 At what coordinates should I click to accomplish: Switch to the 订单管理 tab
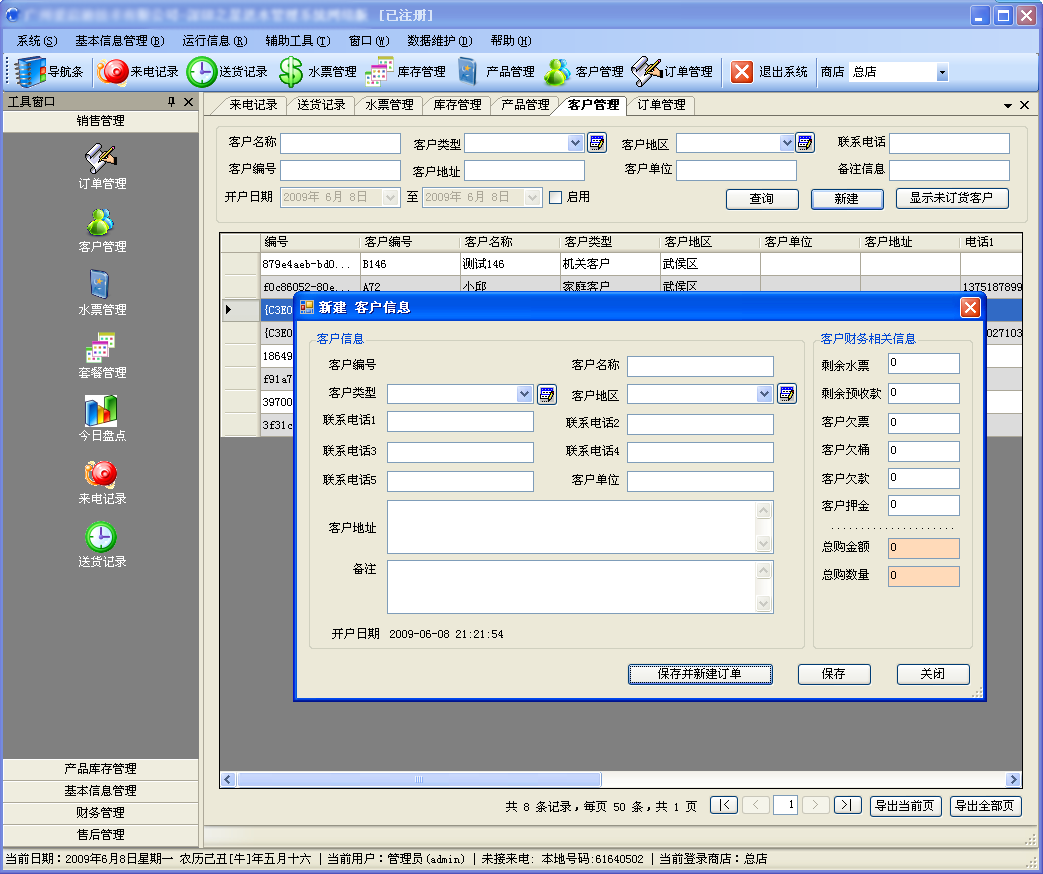coord(661,105)
